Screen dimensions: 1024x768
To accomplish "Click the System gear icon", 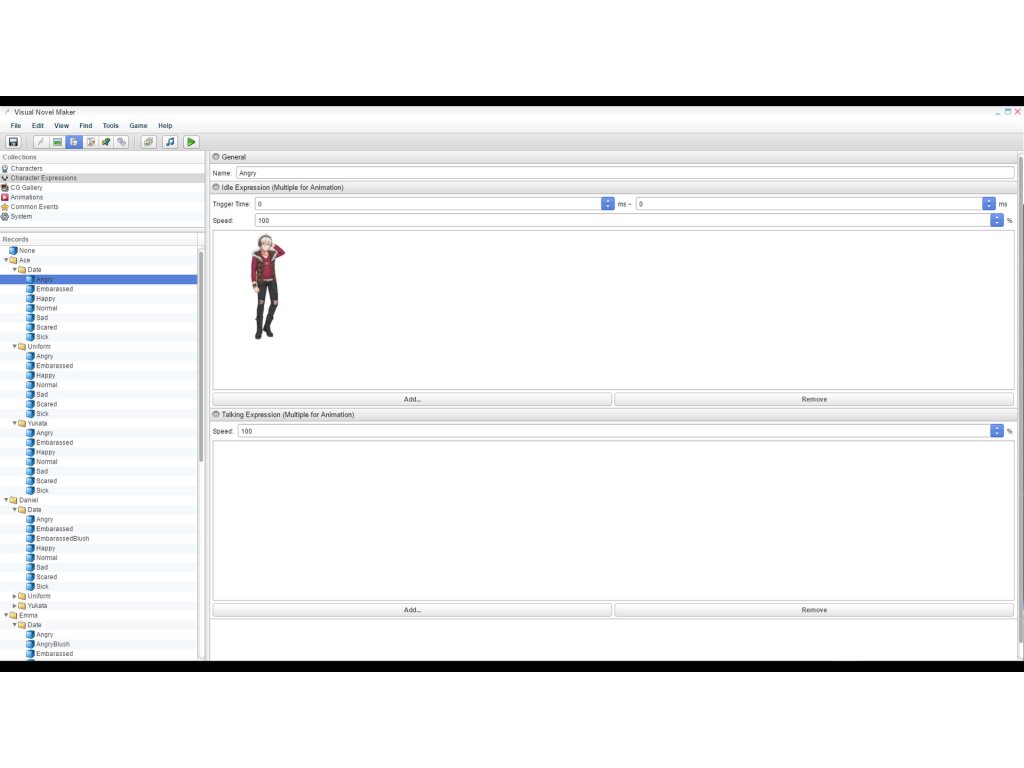I will pyautogui.click(x=5, y=216).
